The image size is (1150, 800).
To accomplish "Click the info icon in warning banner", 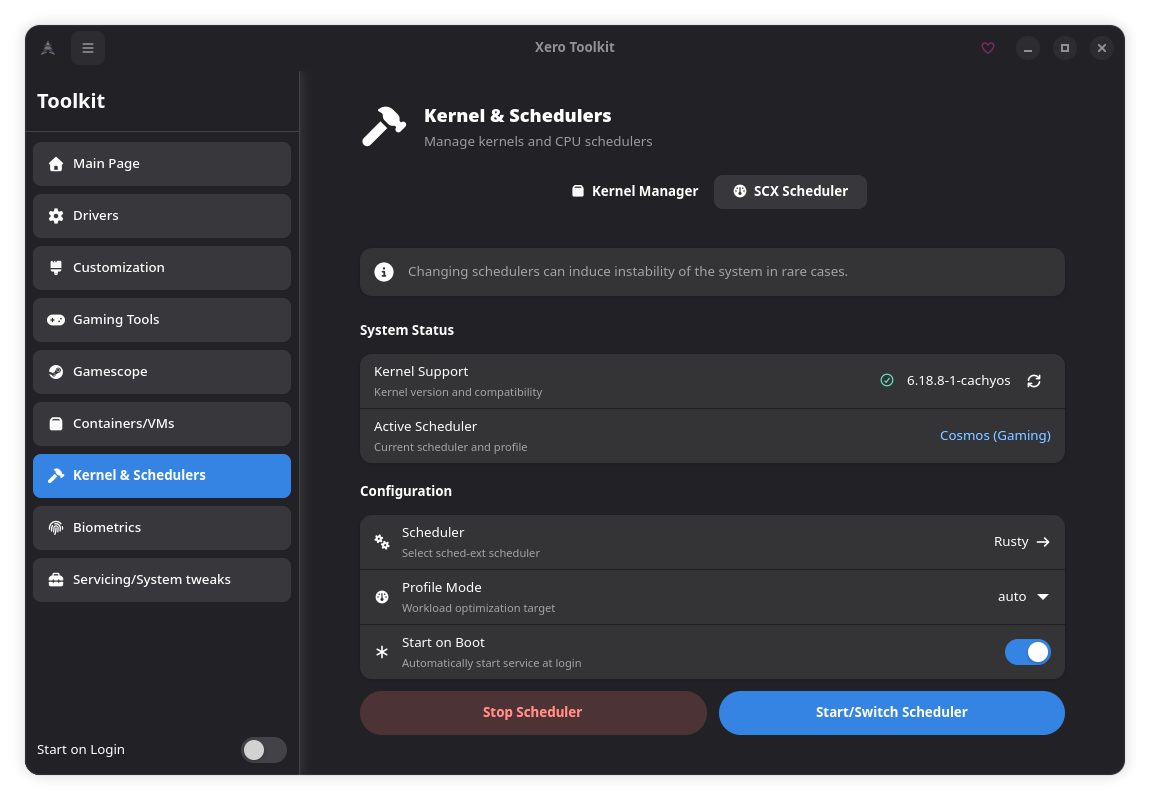I will point(383,272).
